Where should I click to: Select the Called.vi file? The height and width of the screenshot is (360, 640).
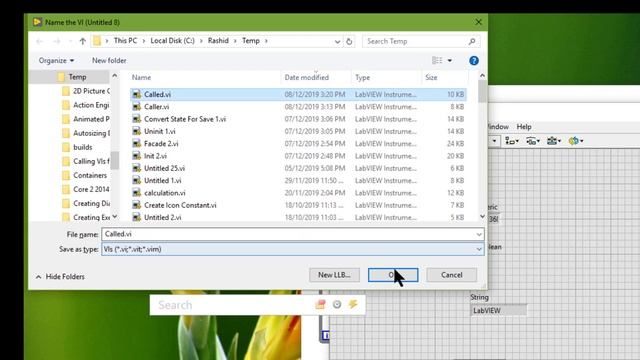298,94
